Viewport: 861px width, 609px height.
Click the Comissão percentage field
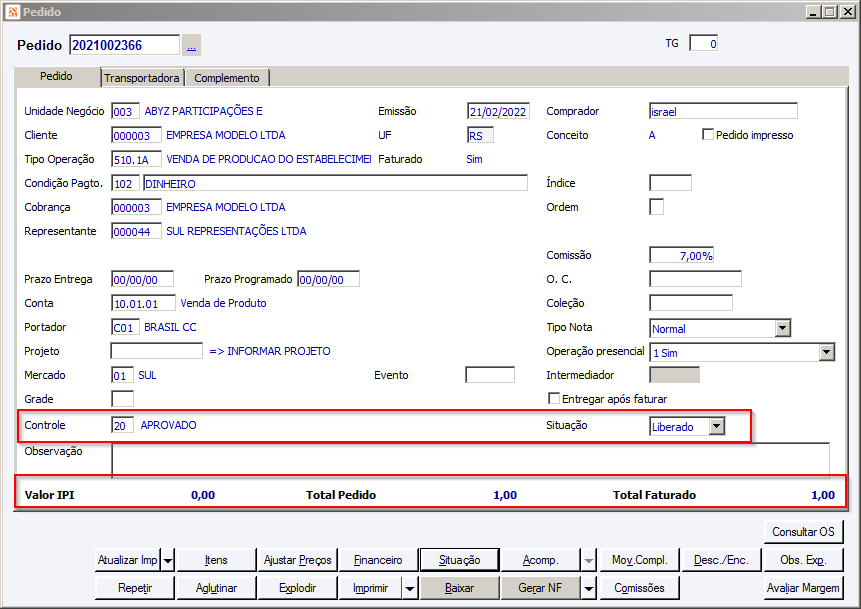click(681, 255)
